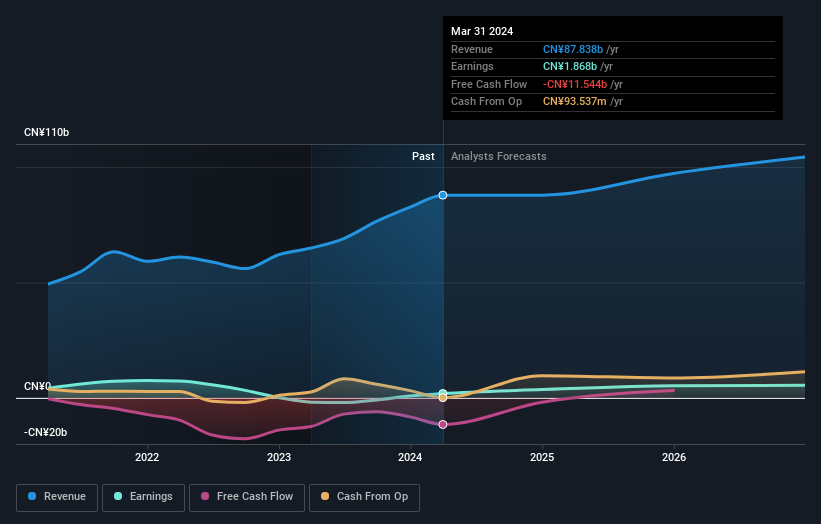Click the orange Cash From Op legend dot
This screenshot has height=524, width=821.
325,496
